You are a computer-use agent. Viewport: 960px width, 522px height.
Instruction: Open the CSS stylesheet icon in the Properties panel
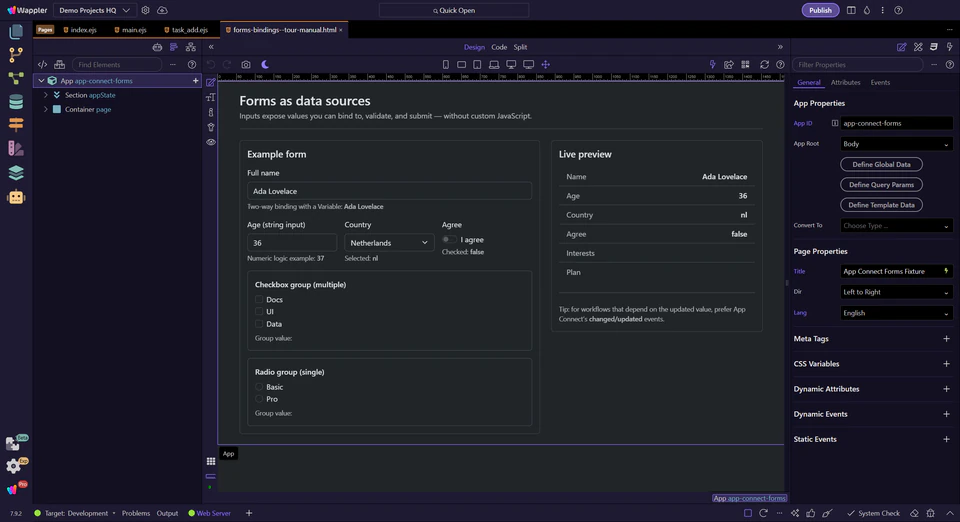pyautogui.click(x=934, y=47)
